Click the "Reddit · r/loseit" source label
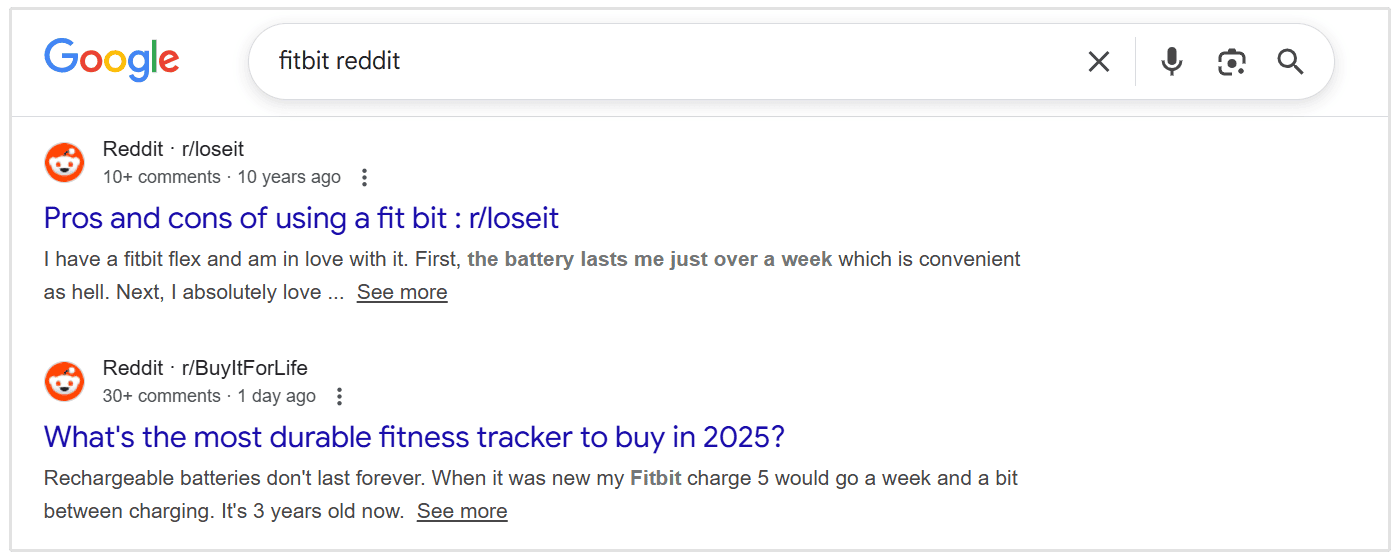The width and height of the screenshot is (1400, 560). [173, 149]
